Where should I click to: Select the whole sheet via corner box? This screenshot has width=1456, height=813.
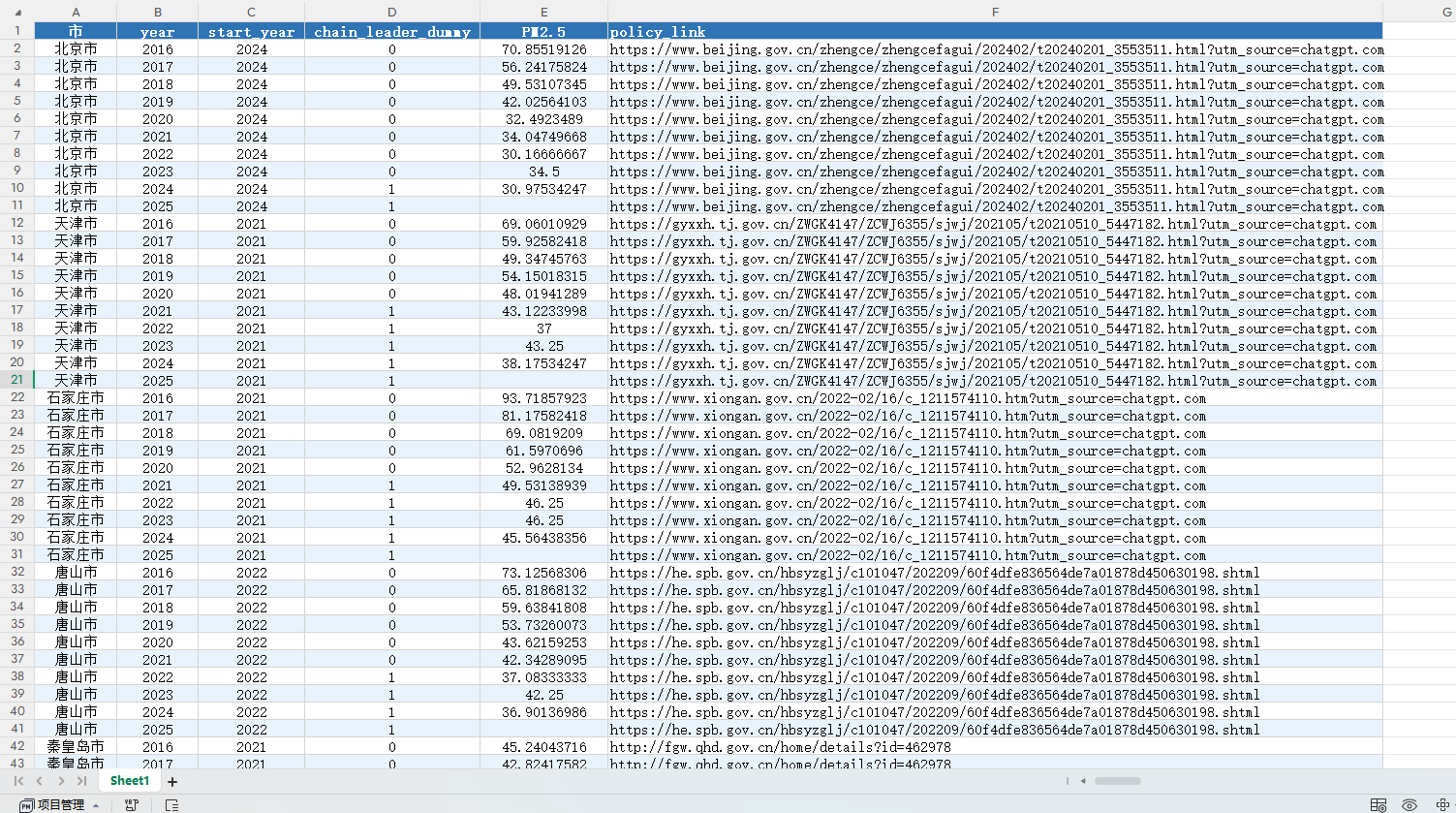[16, 12]
